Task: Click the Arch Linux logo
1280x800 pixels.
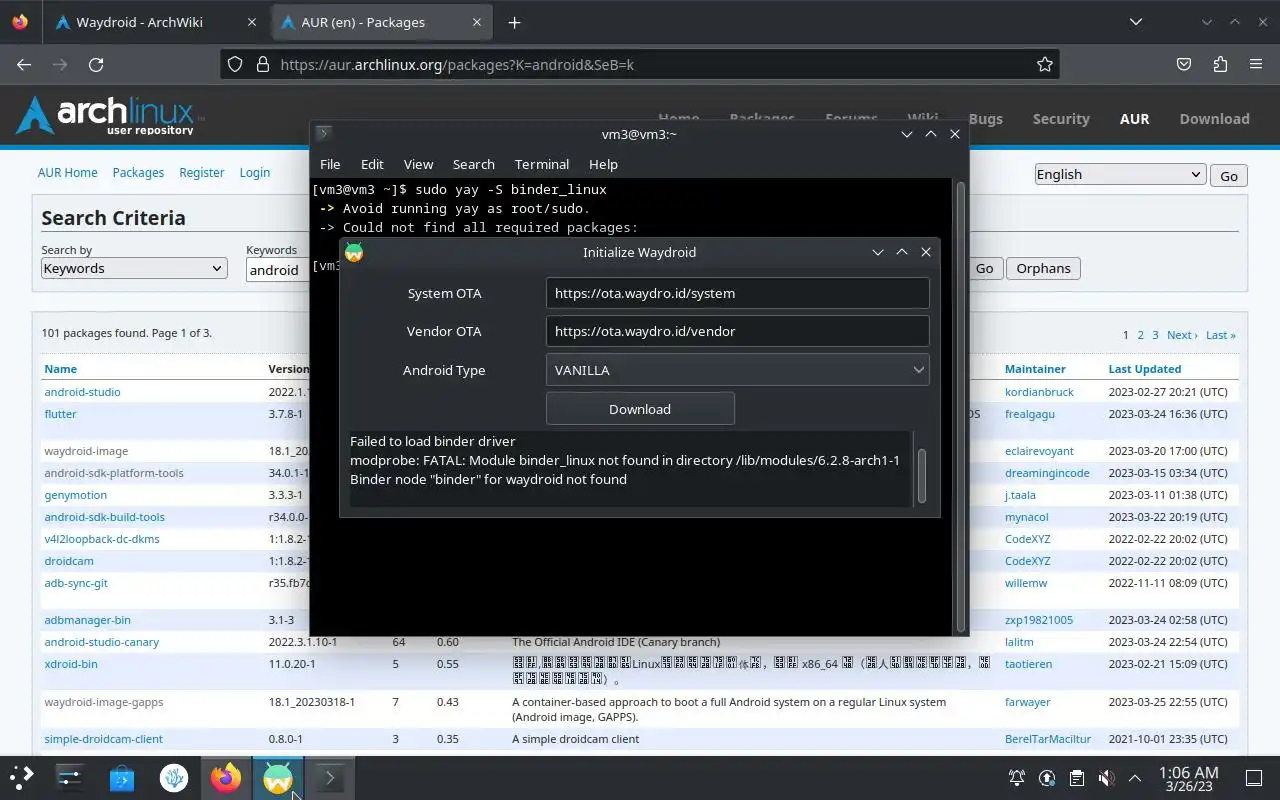Action: pos(108,116)
